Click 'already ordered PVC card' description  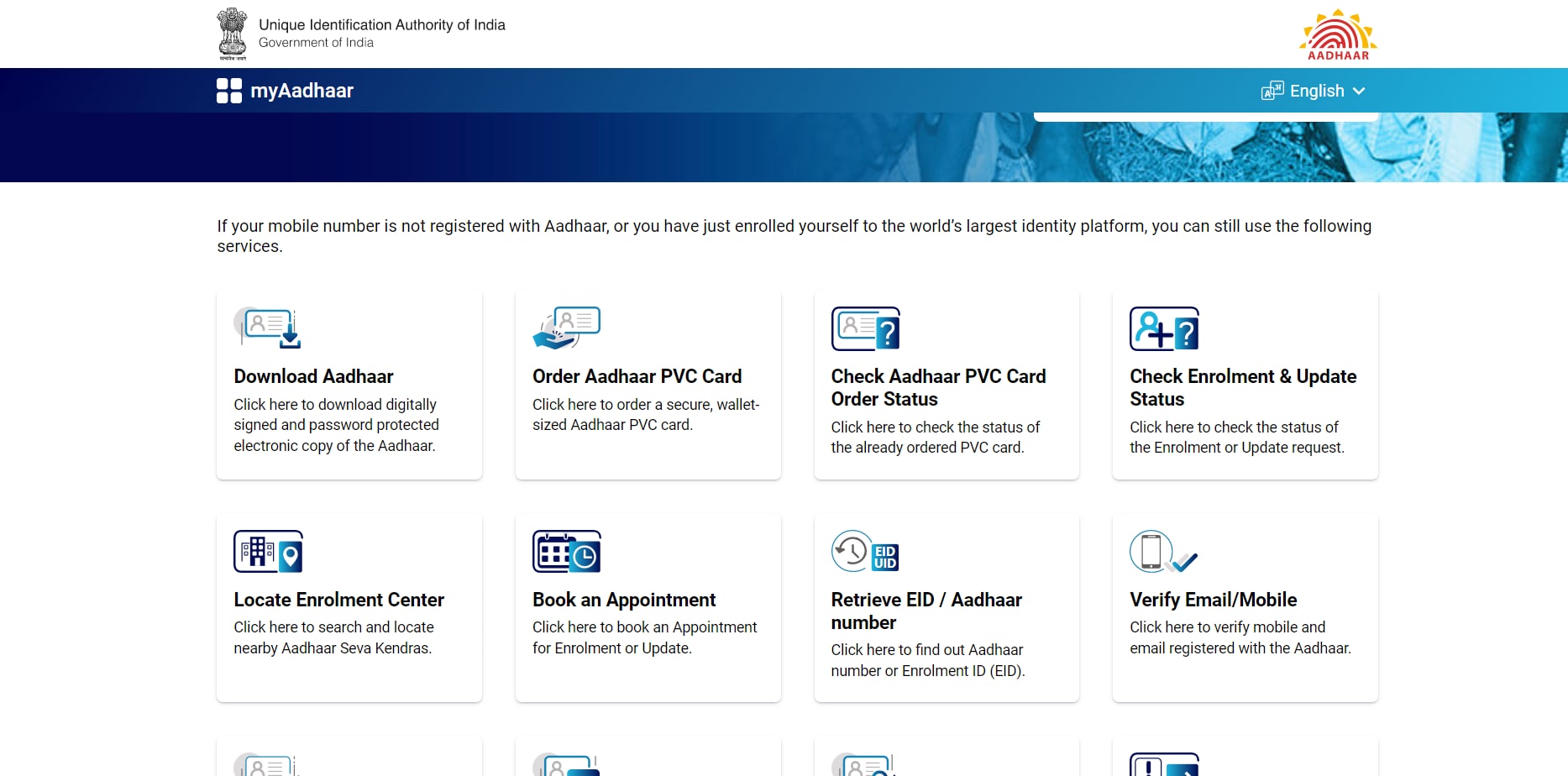936,438
